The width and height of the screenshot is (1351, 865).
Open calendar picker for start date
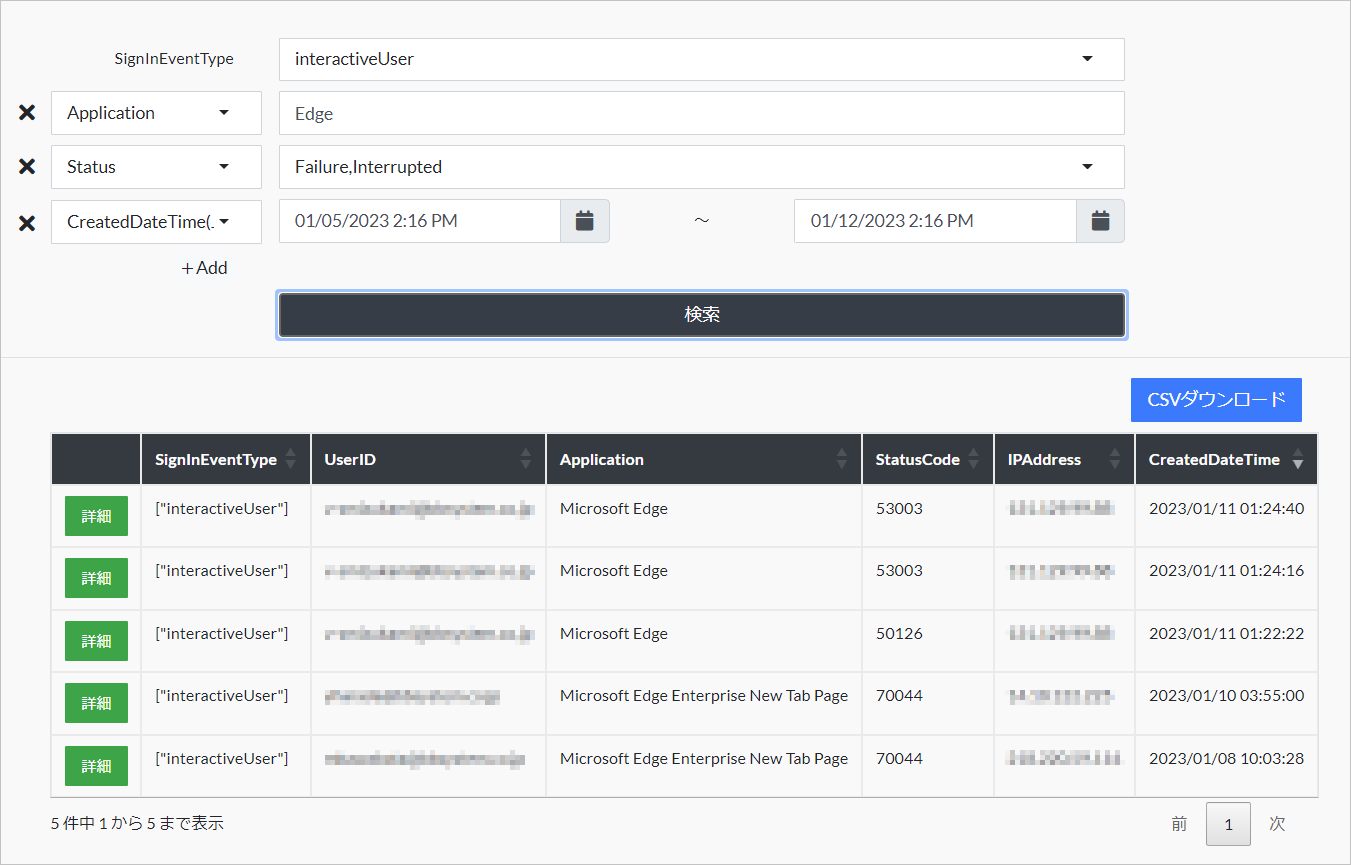tap(585, 221)
